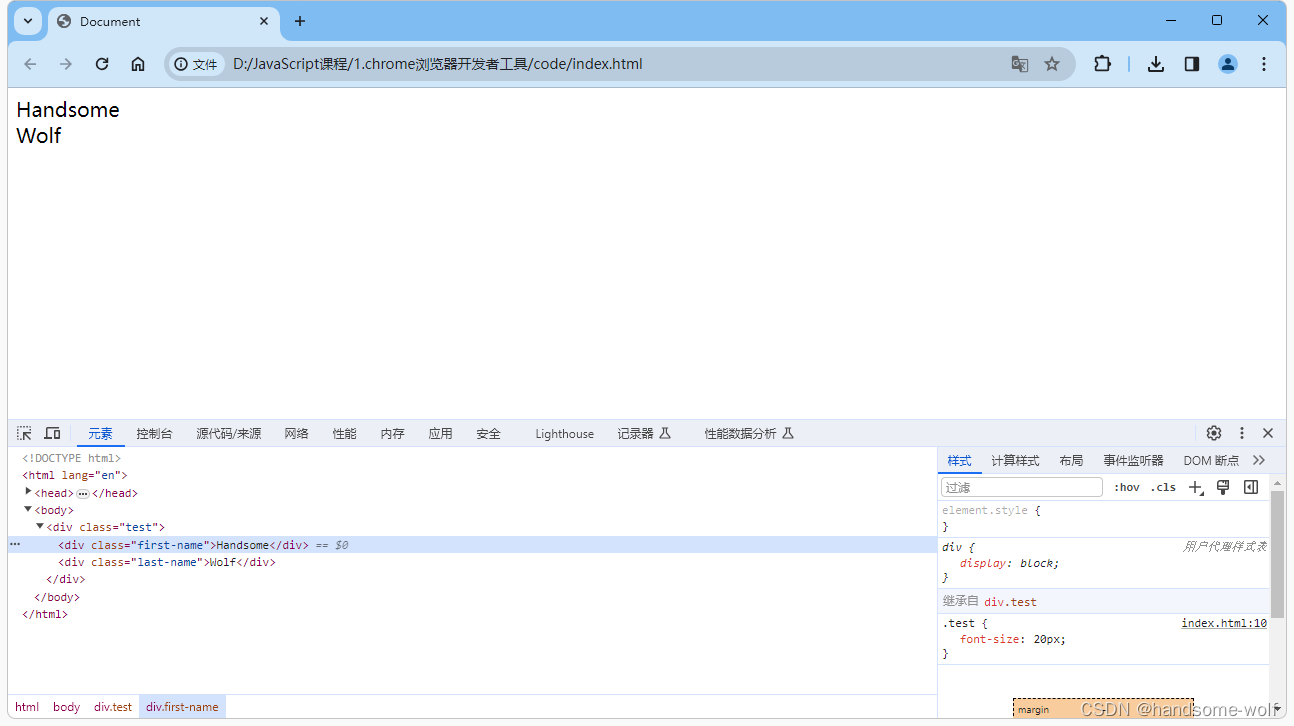Bookmark this page with the star
Image resolution: width=1294 pixels, height=726 pixels.
1052,64
